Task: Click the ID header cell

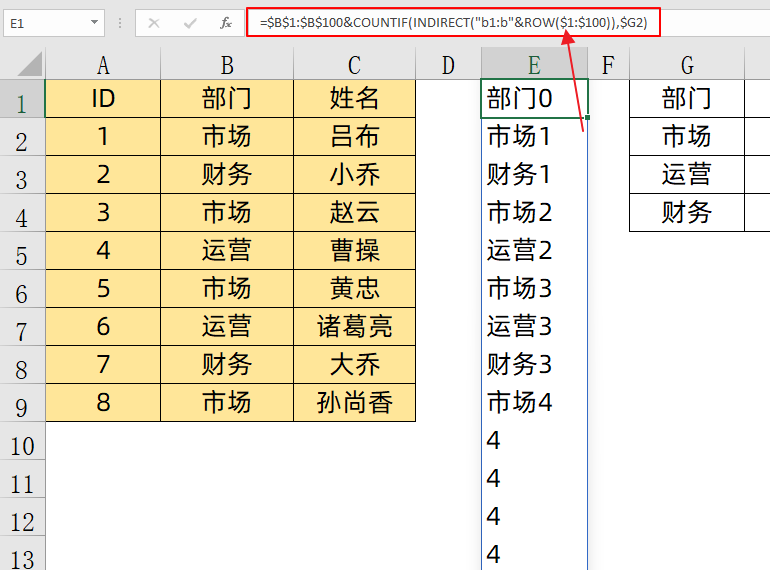Action: pyautogui.click(x=103, y=99)
